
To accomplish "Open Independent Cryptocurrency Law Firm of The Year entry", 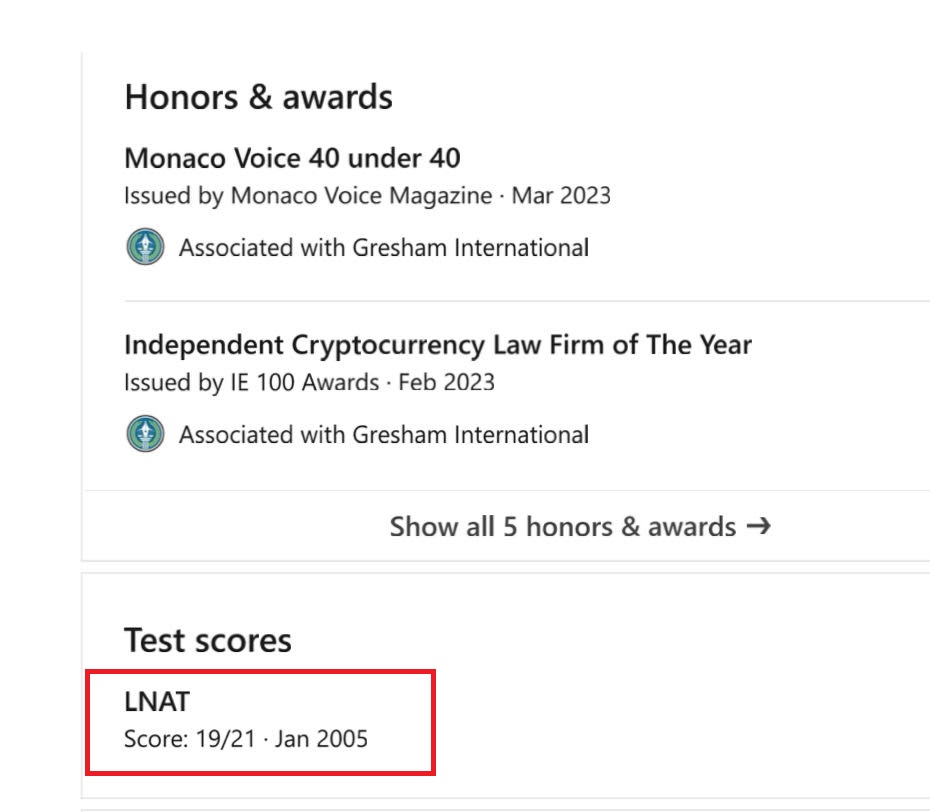I will (x=438, y=345).
